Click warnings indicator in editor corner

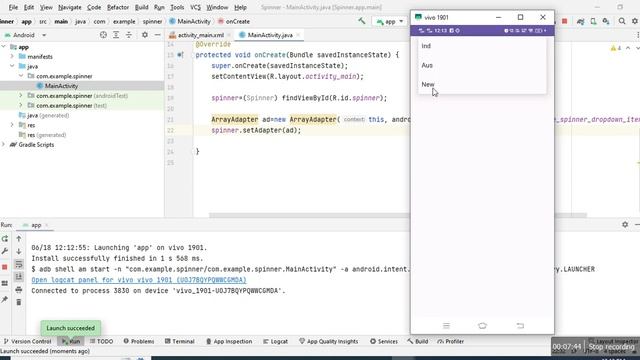point(616,48)
